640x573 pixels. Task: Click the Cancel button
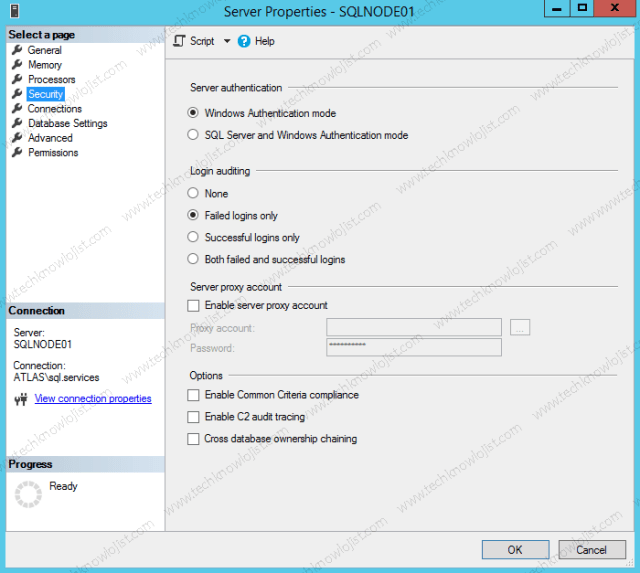pos(592,550)
